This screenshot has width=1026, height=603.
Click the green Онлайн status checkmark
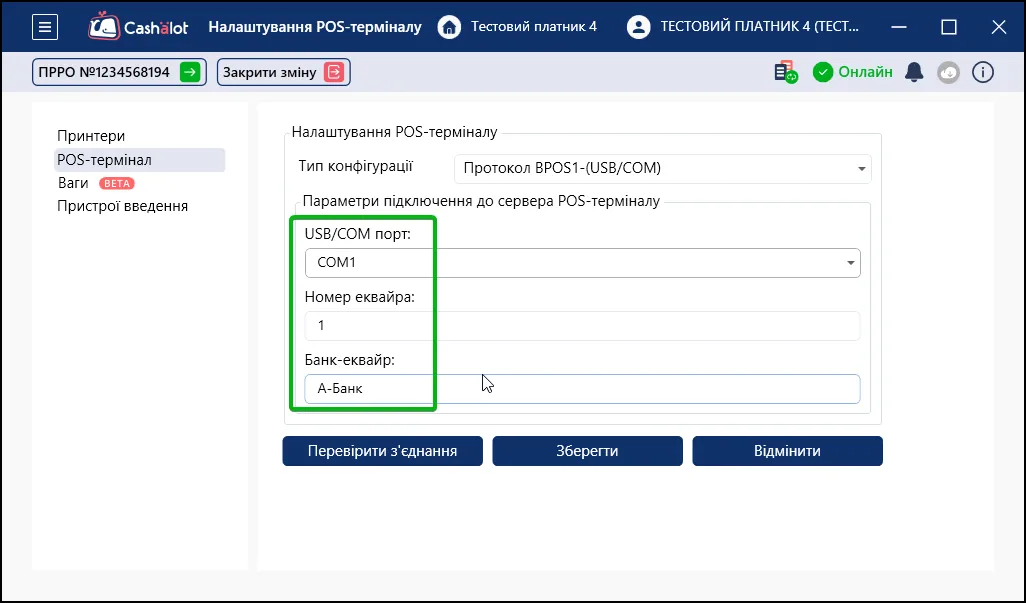(x=823, y=72)
